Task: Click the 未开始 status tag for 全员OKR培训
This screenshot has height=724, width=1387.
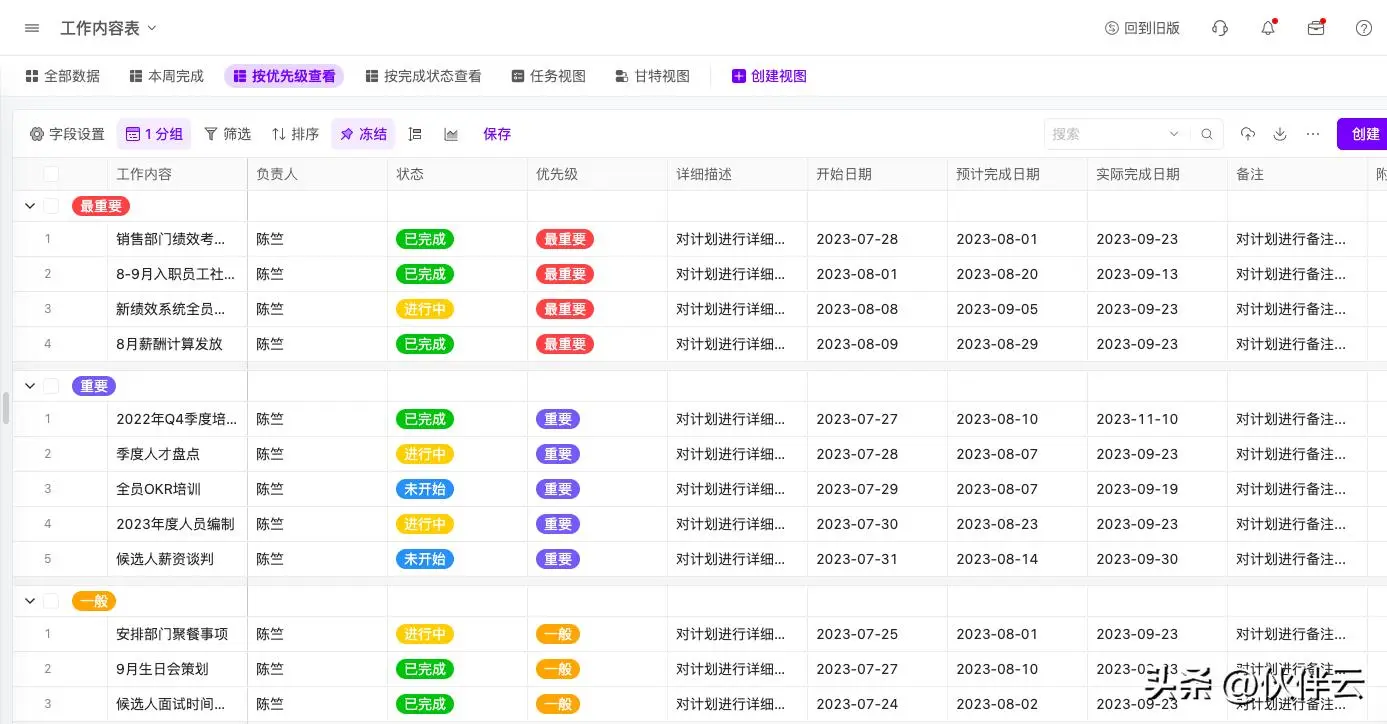Action: coord(425,489)
